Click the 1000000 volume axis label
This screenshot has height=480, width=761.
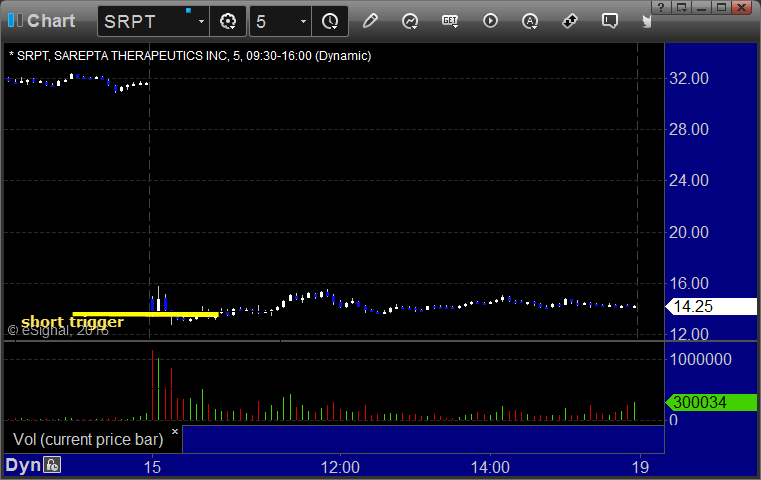[x=700, y=359]
